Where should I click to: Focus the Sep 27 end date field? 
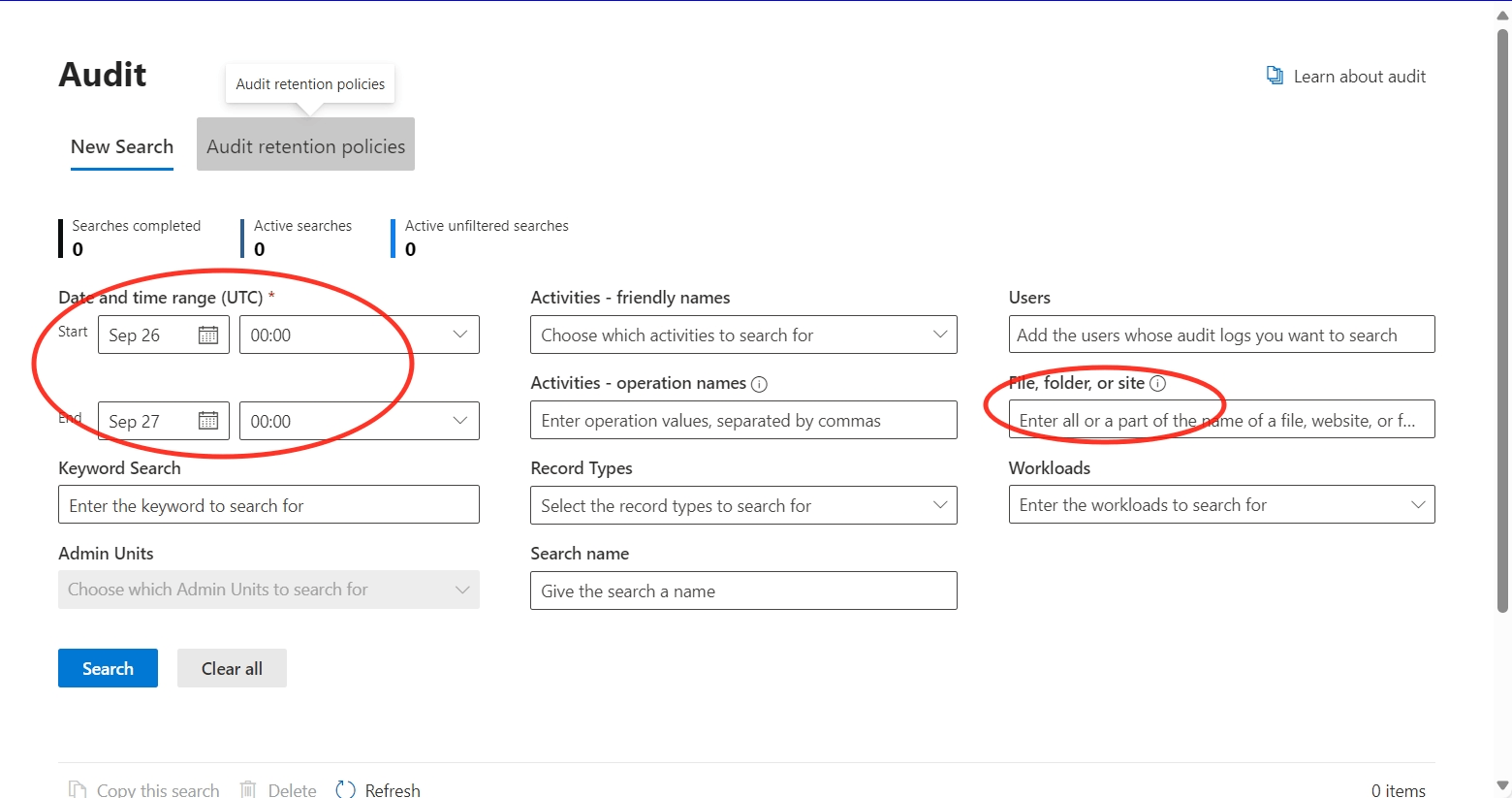[x=163, y=421]
